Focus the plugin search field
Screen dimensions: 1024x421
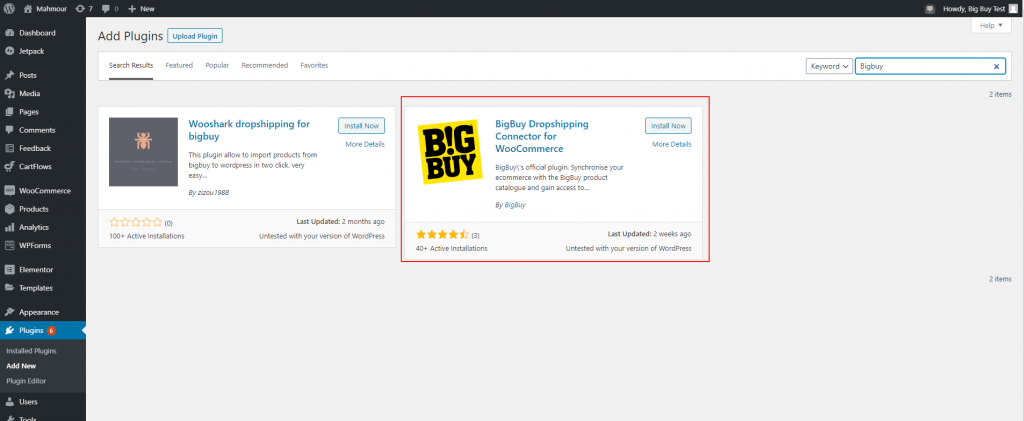tap(924, 66)
